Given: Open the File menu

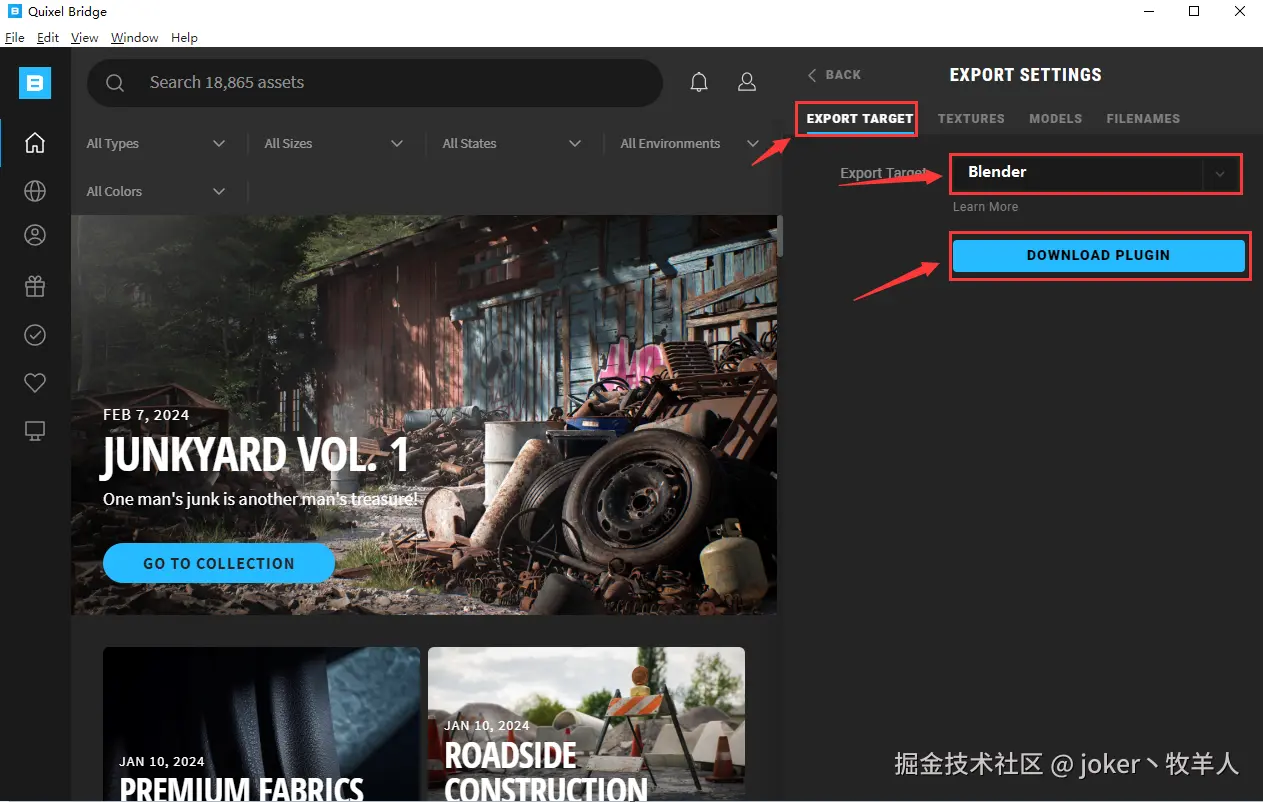Looking at the screenshot, I should [x=14, y=38].
